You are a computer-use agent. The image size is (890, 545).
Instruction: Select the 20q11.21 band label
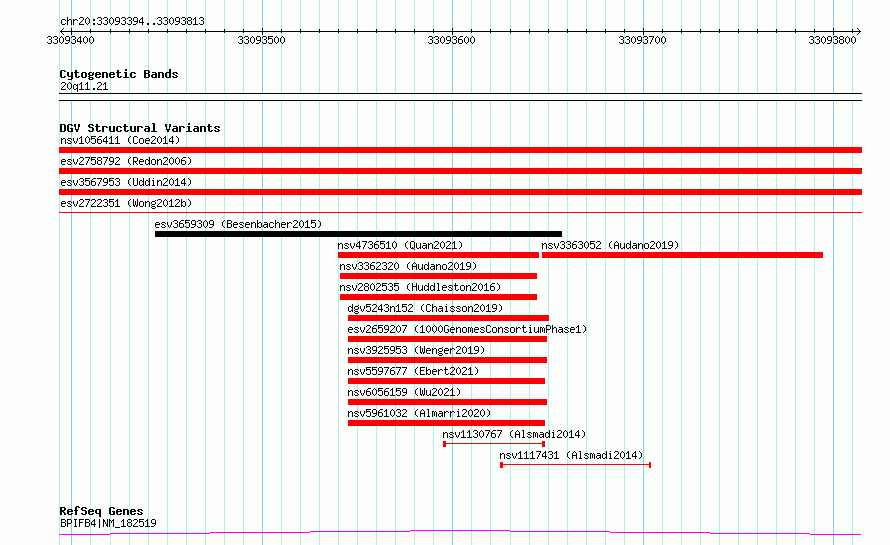pyautogui.click(x=84, y=86)
